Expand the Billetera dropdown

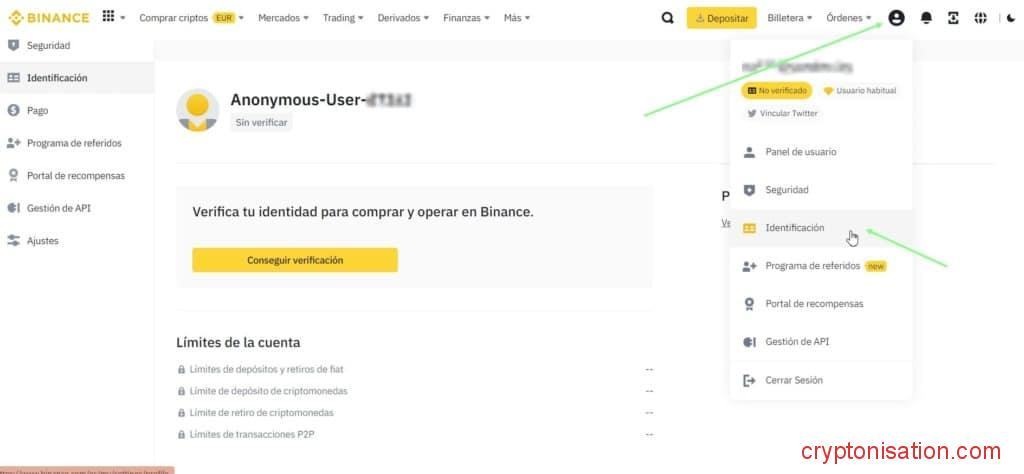(788, 18)
